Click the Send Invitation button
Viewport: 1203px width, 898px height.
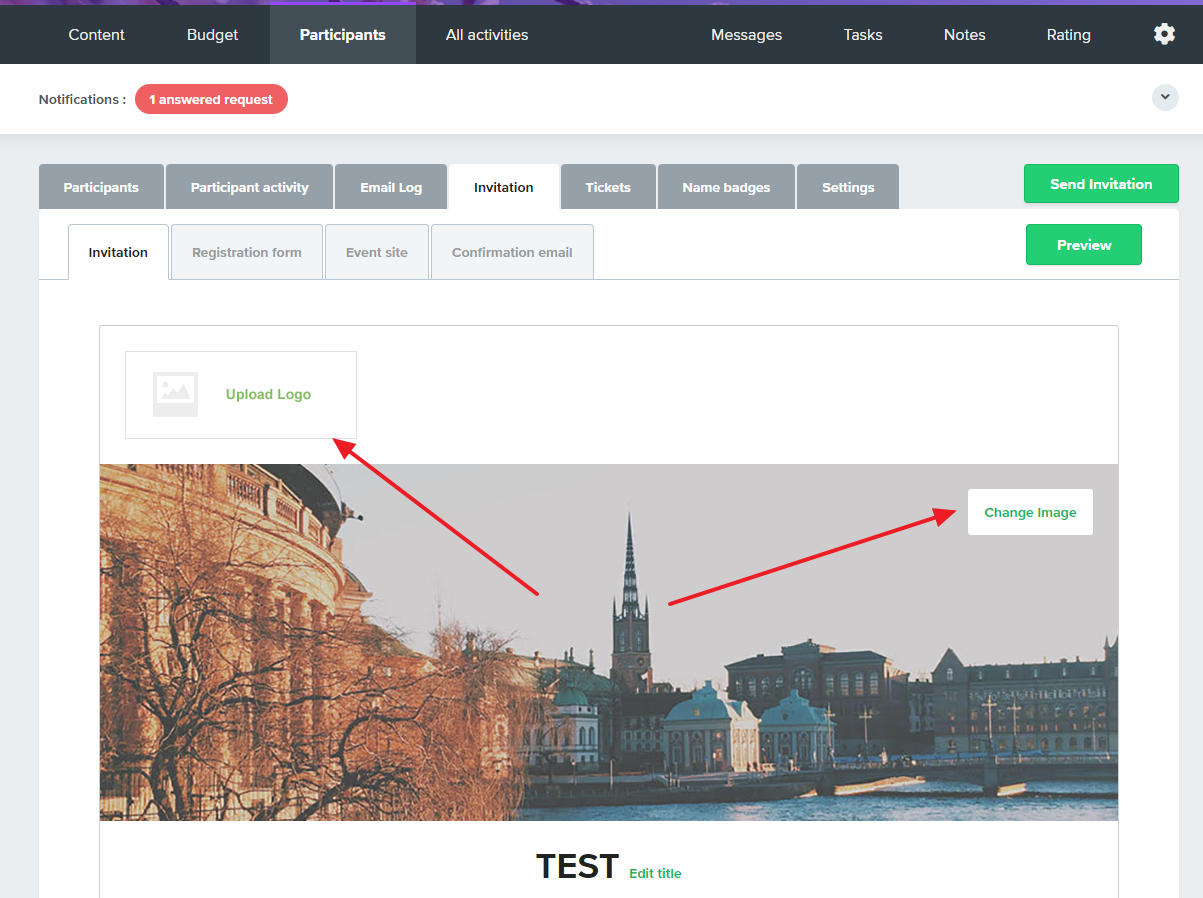(1101, 184)
